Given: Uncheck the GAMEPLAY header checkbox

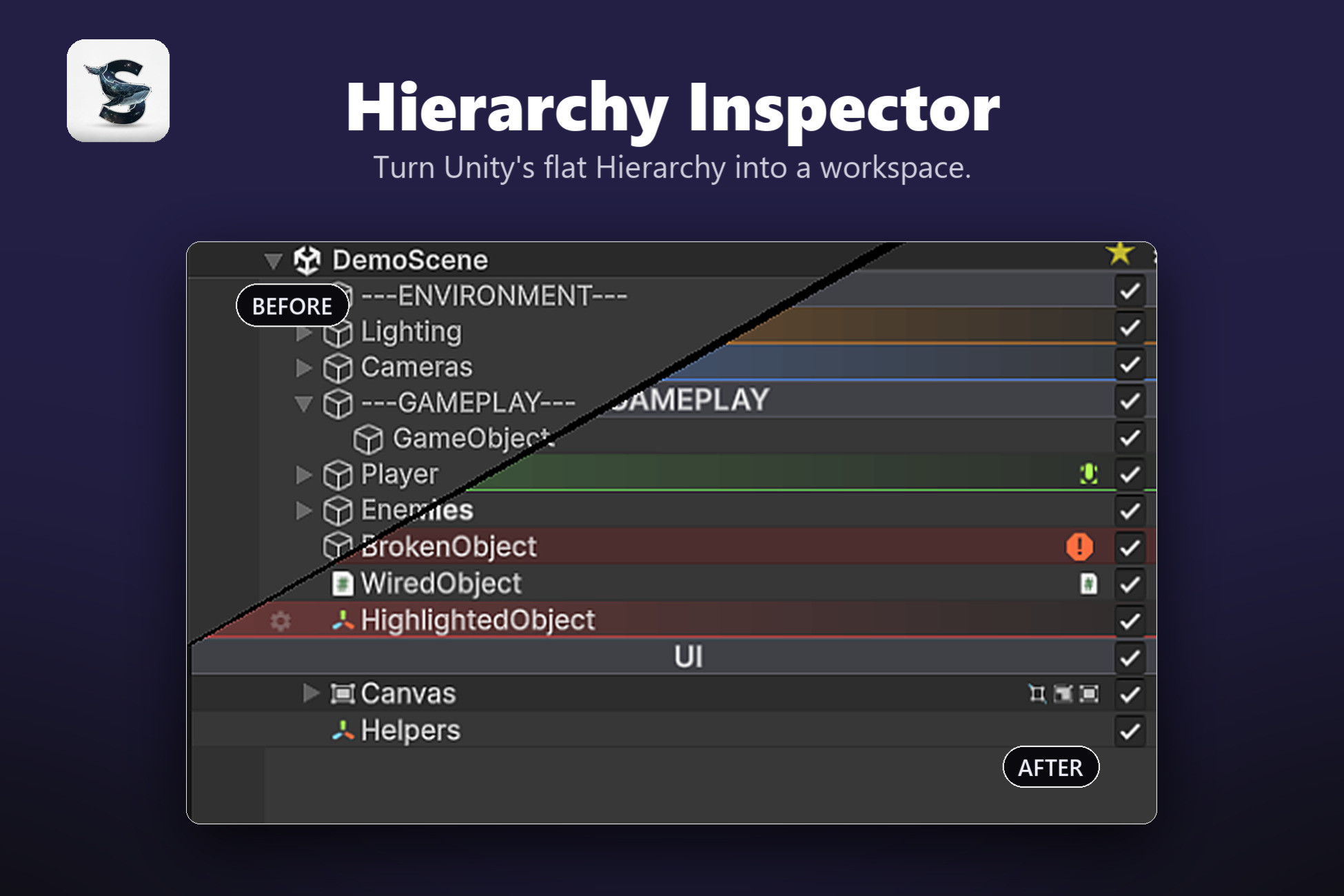Looking at the screenshot, I should point(1130,400).
